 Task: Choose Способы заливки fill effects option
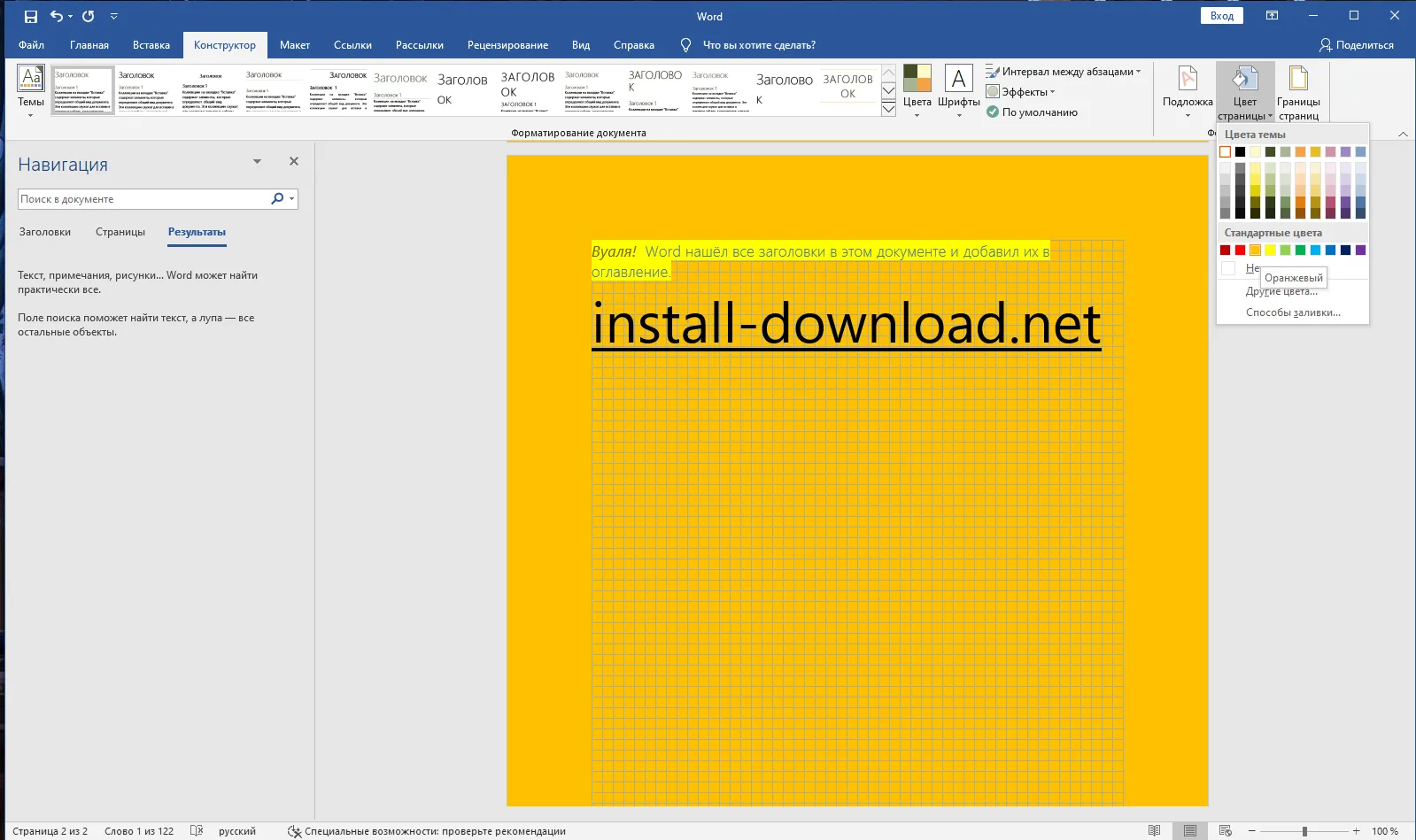click(x=1293, y=312)
